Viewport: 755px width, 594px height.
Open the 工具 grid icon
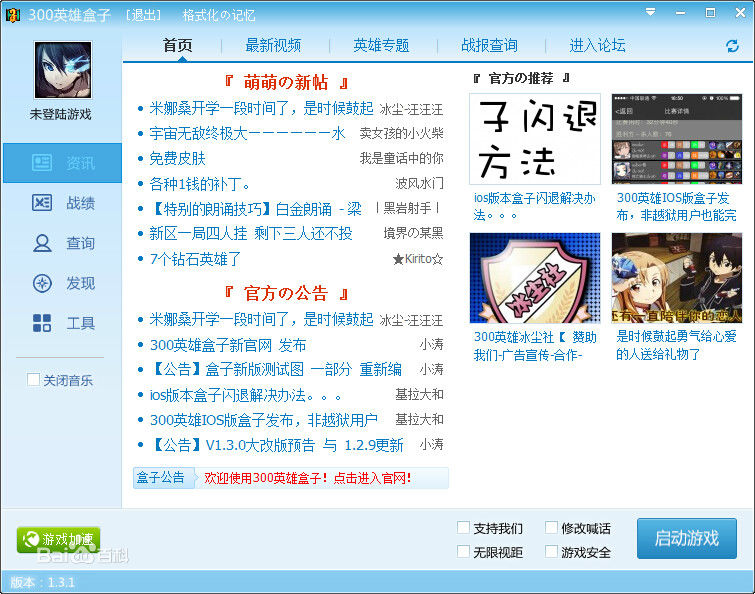[x=42, y=323]
